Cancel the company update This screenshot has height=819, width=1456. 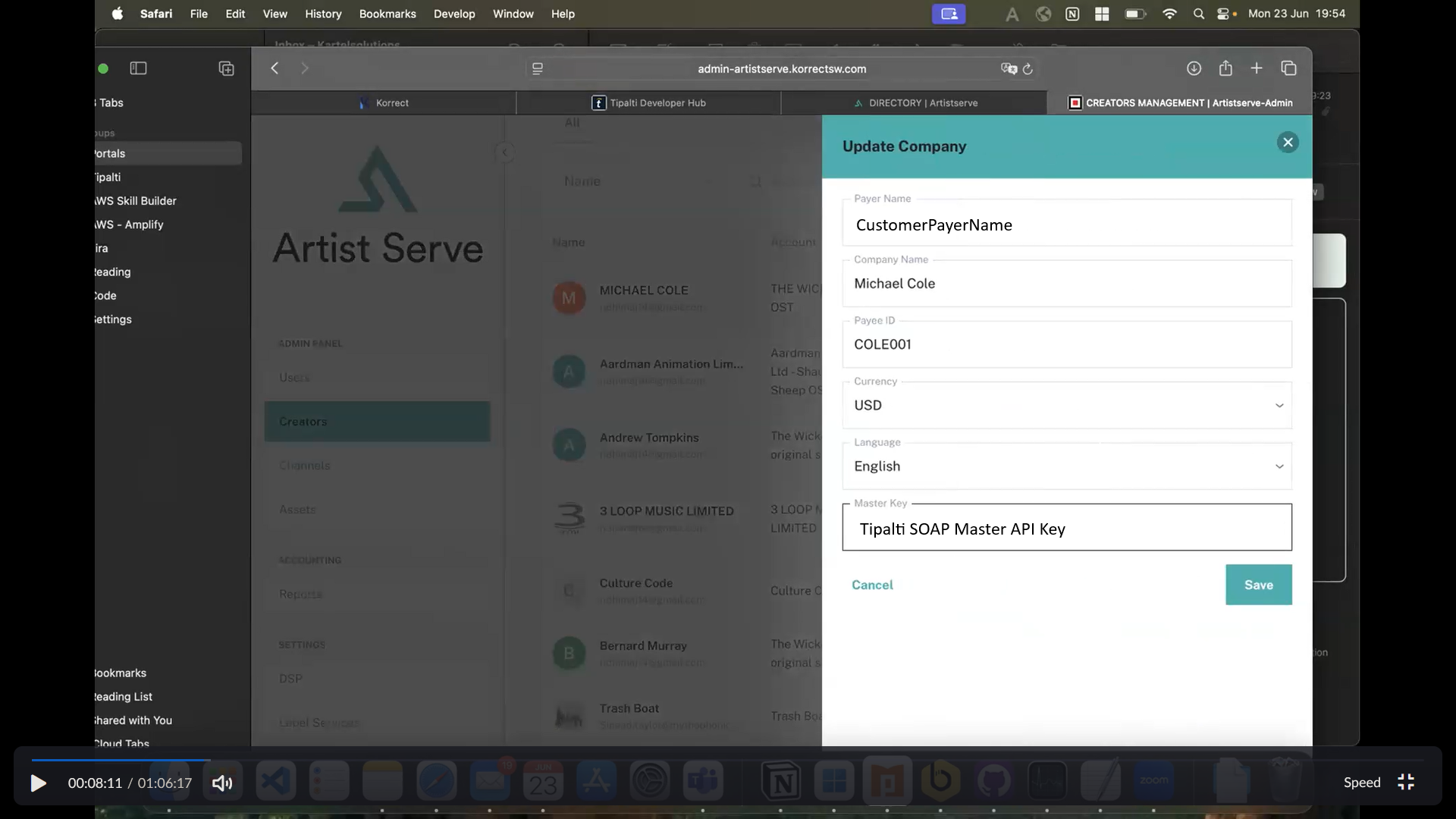tap(872, 585)
